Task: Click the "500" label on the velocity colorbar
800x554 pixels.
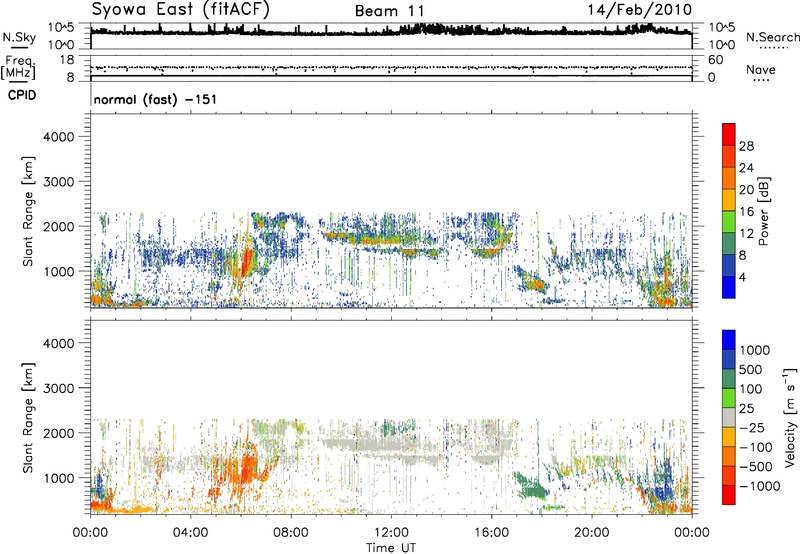Action: [x=753, y=370]
